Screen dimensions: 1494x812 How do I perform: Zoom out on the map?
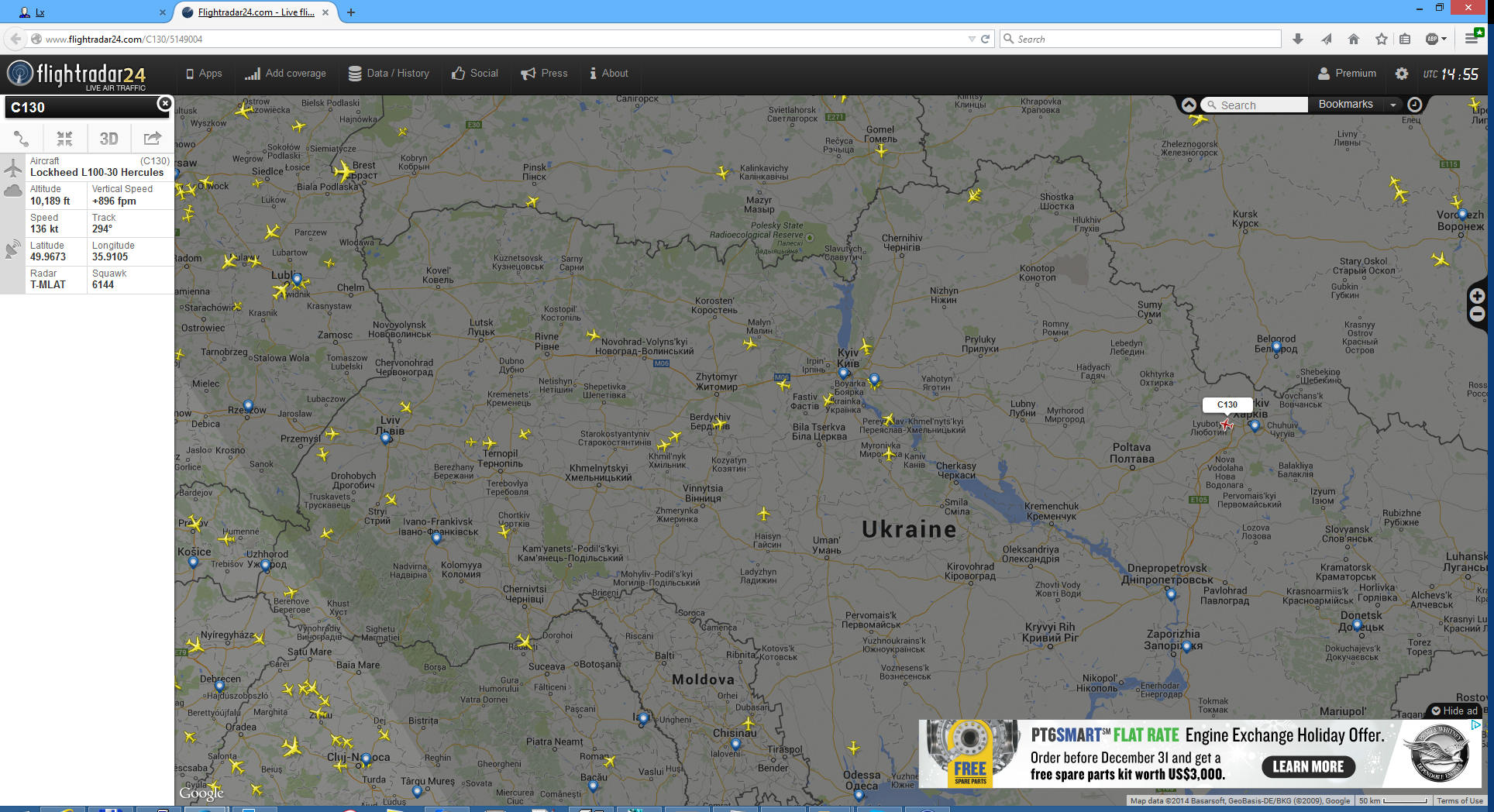click(x=1477, y=315)
